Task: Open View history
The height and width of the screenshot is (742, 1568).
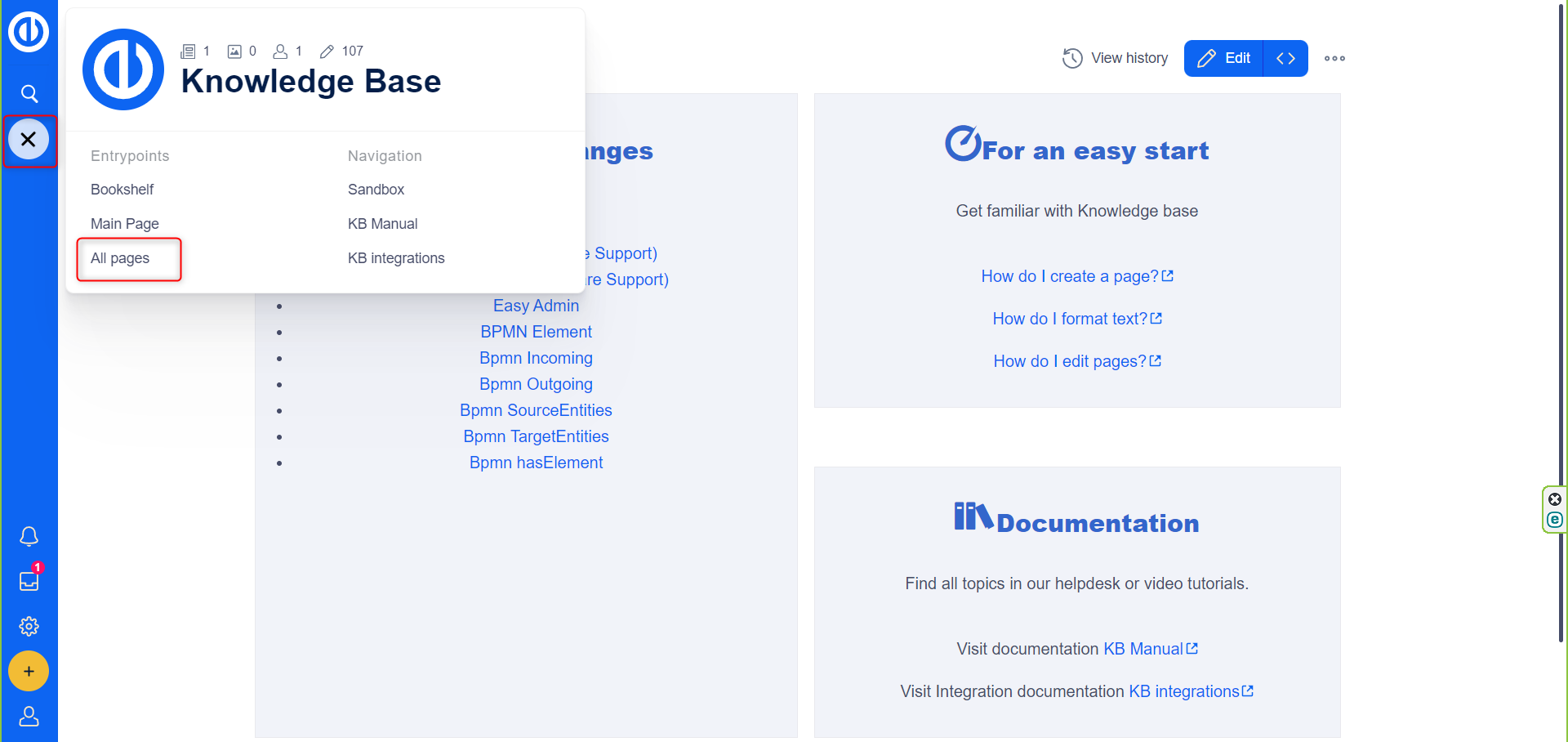Action: pos(1116,58)
